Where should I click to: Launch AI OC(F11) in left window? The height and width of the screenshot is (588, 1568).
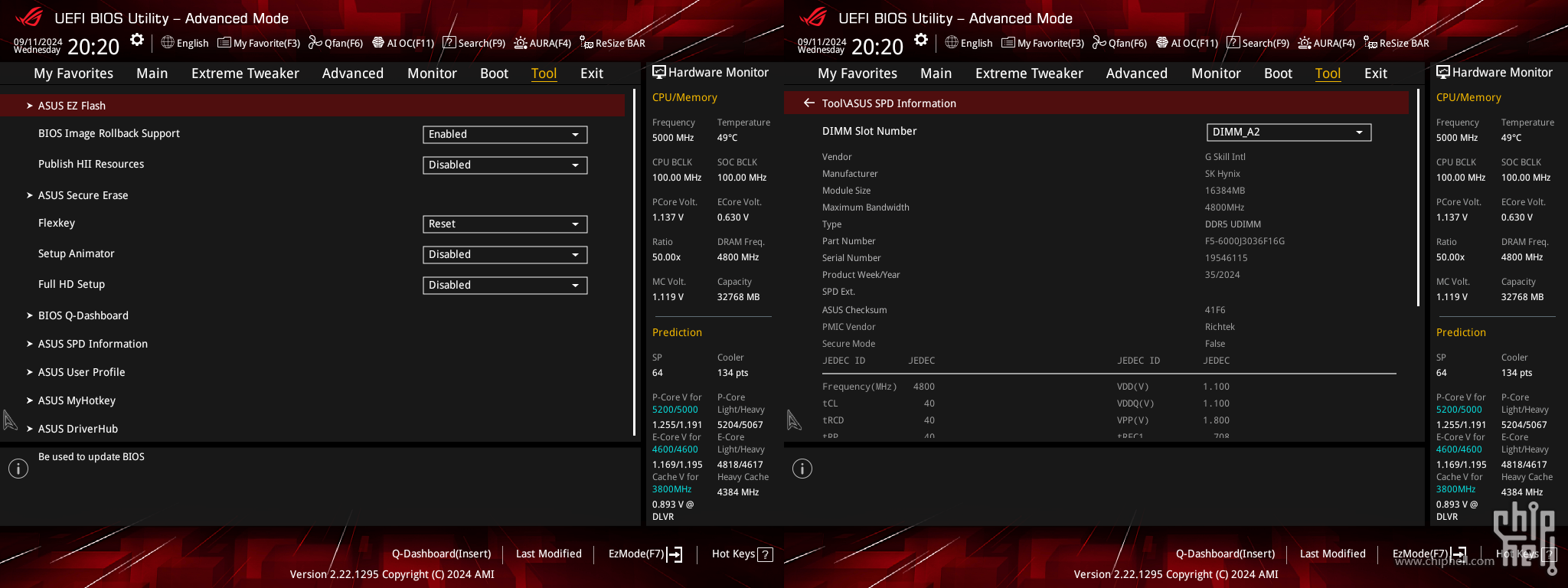point(403,43)
